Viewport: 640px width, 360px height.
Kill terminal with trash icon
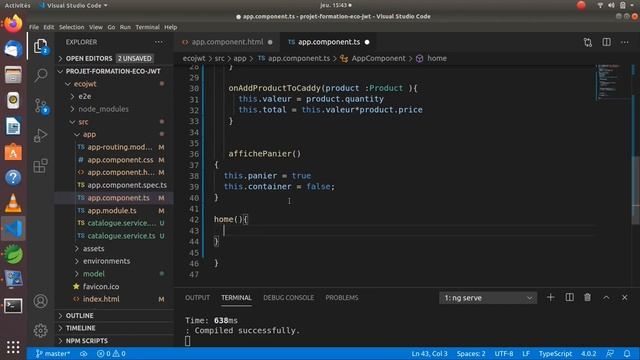tap(587, 298)
